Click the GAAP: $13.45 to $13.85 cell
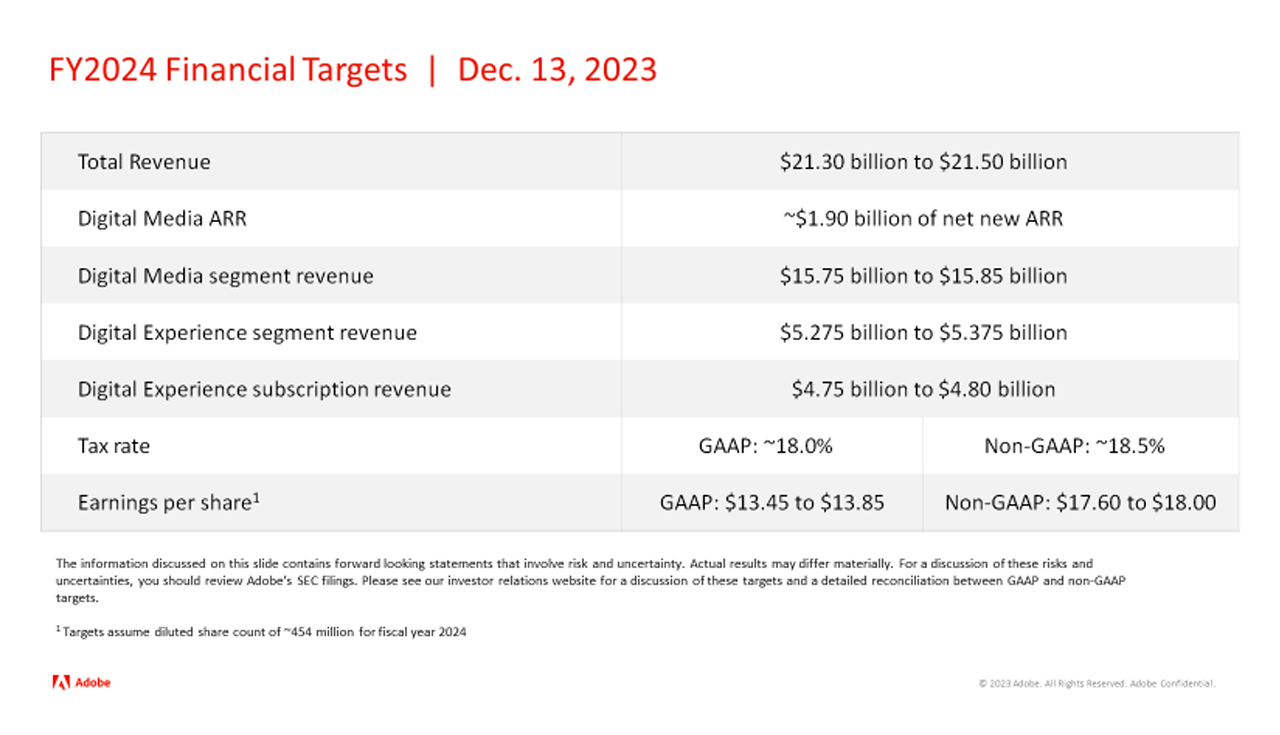The image size is (1280, 735). point(772,503)
